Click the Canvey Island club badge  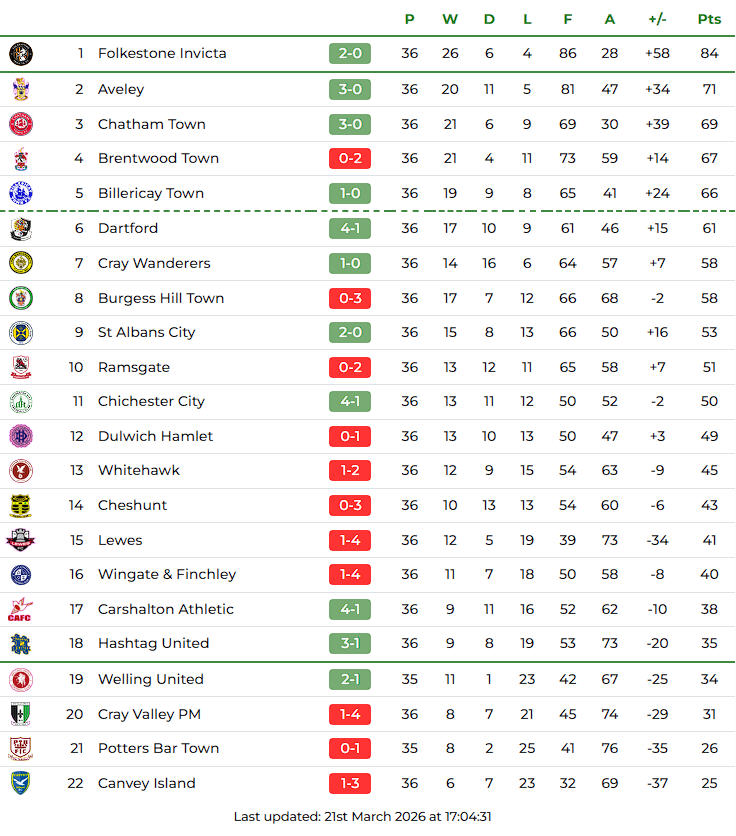point(21,783)
